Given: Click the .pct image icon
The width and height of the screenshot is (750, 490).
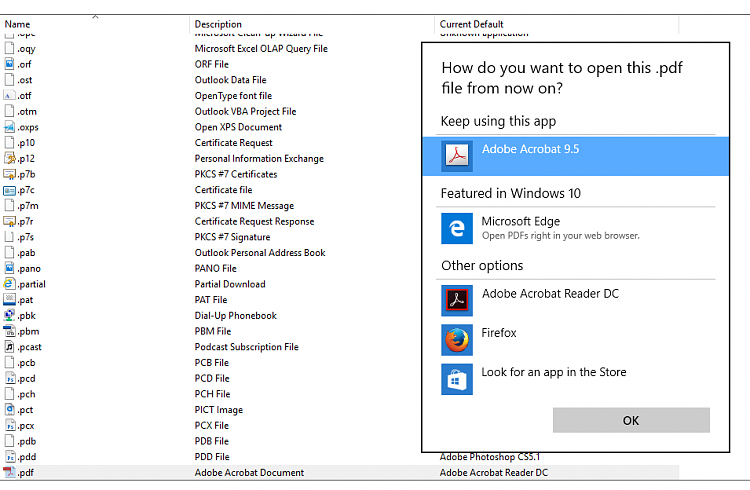Looking at the screenshot, I should [x=9, y=410].
